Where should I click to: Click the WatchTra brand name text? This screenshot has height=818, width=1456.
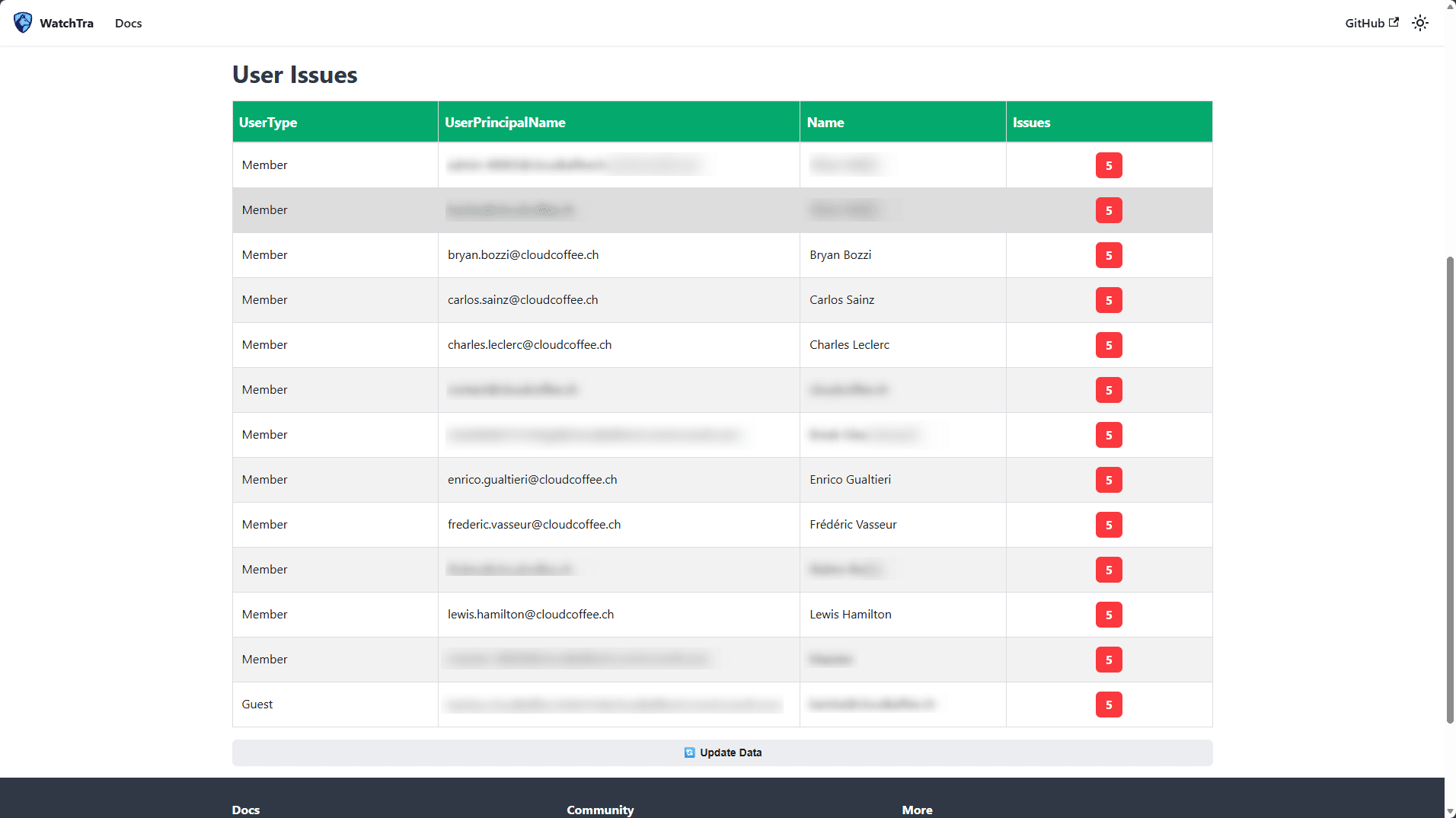(66, 23)
